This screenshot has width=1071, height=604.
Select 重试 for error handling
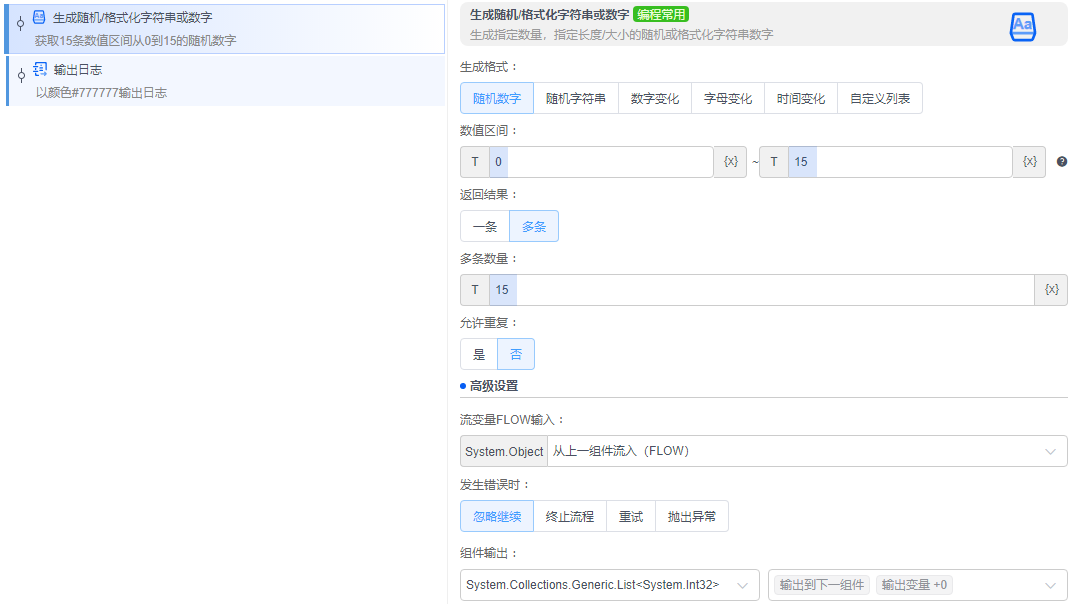click(630, 516)
